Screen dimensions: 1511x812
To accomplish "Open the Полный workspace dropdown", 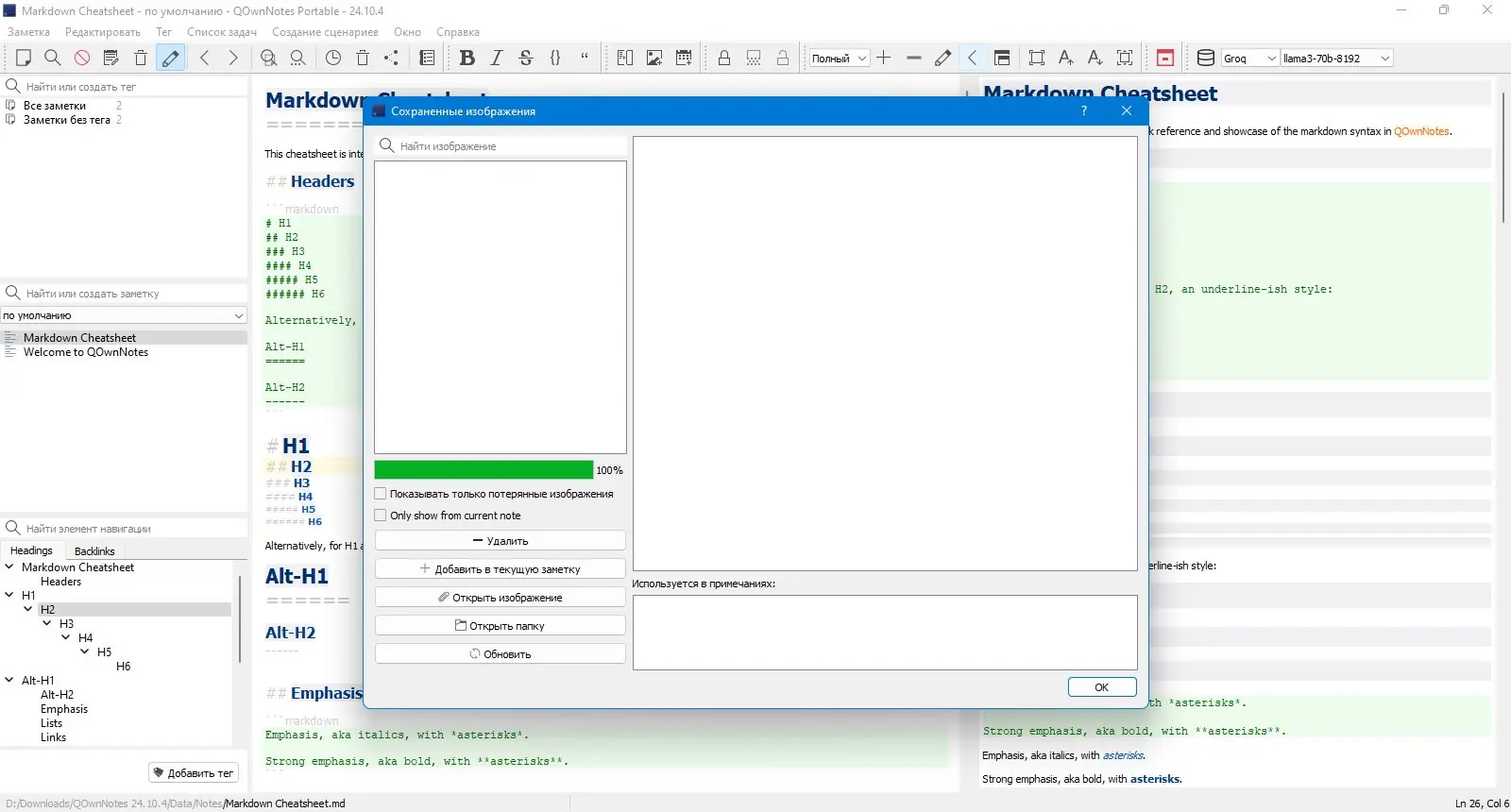I will (839, 59).
